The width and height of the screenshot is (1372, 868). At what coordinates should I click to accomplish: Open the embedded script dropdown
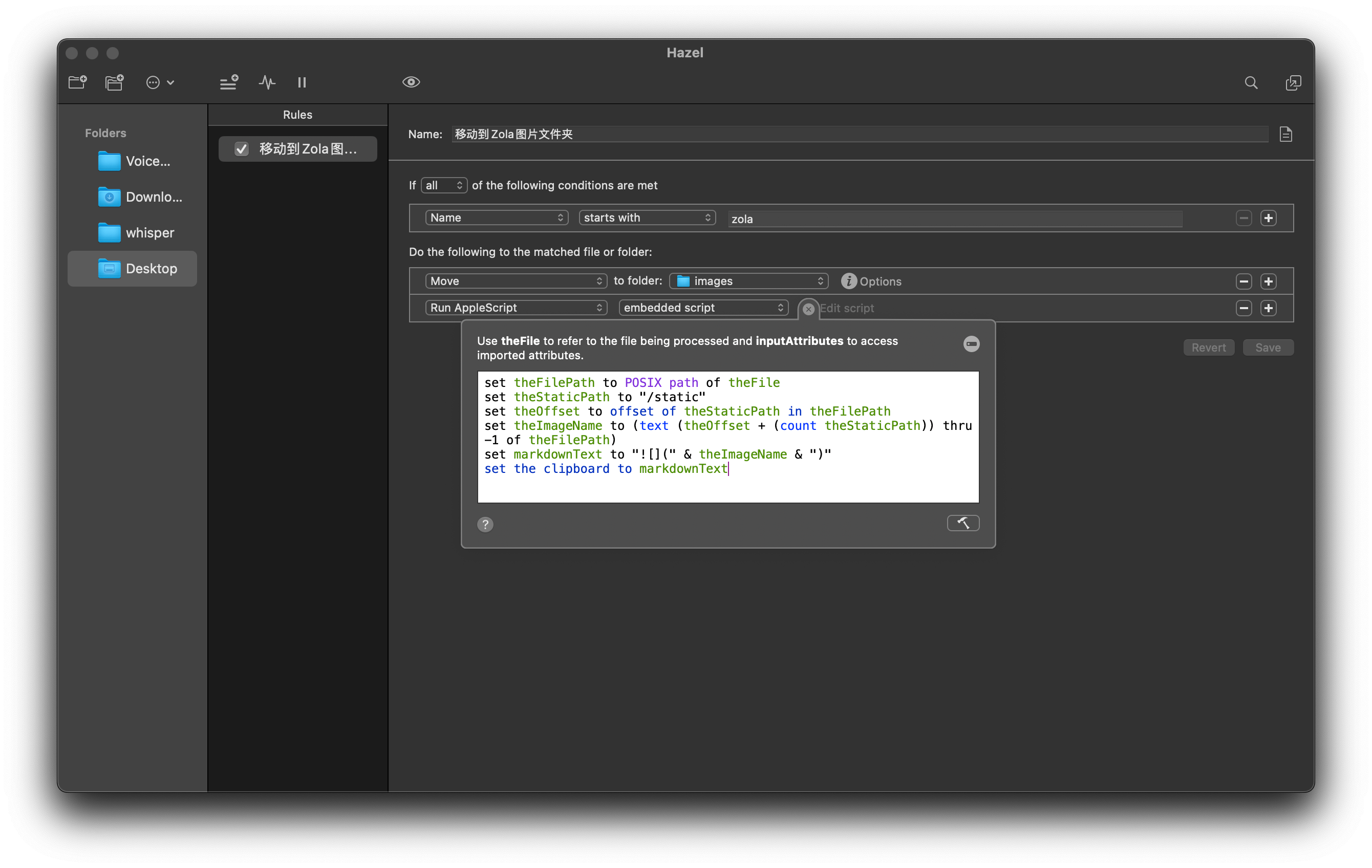pyautogui.click(x=704, y=308)
